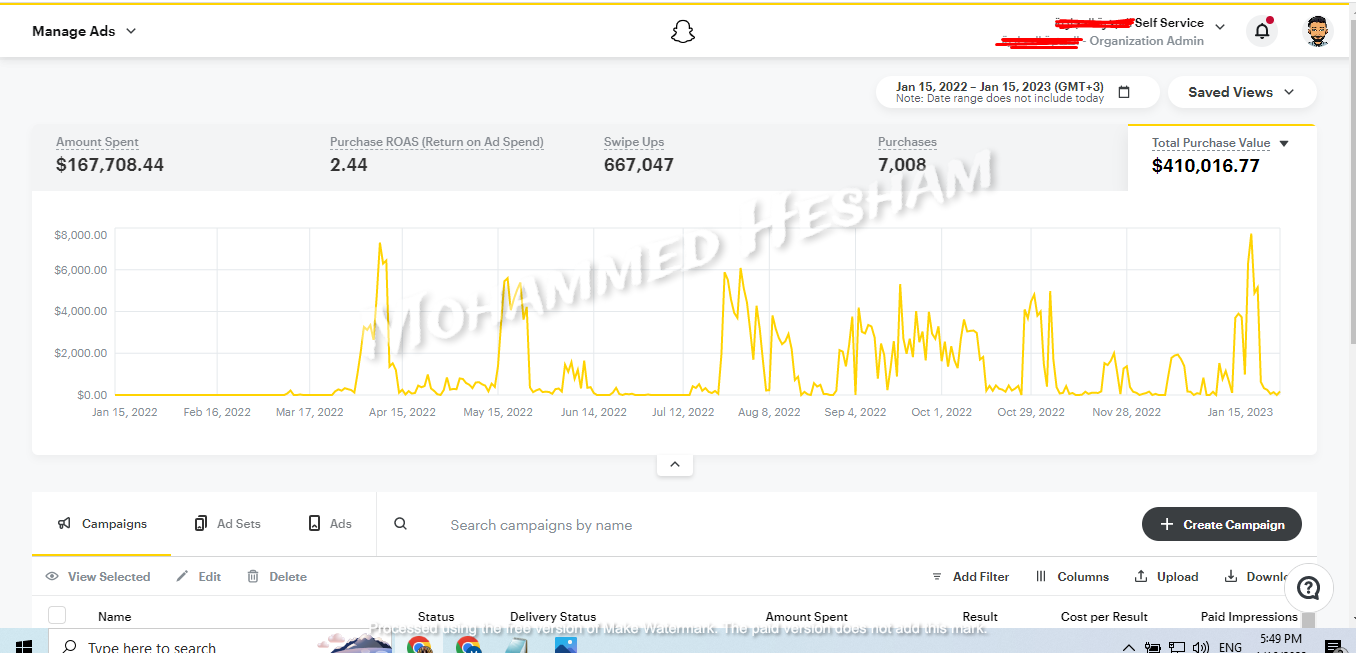Viewport: 1356px width, 653px height.
Task: Click View Selected eye toggle
Action: point(98,577)
